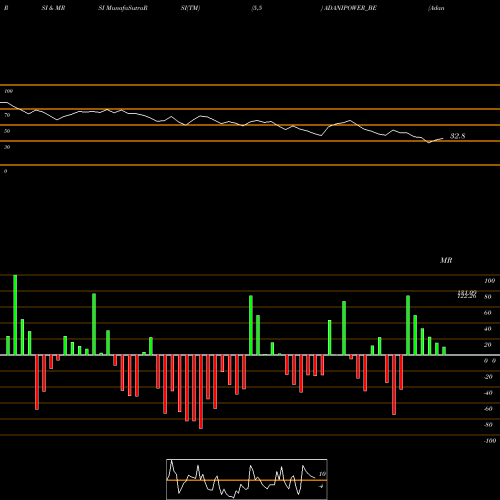The height and width of the screenshot is (500, 500).
Task: Click the mini overview chart thumbnail at the bottom
Action: [x=247, y=479]
